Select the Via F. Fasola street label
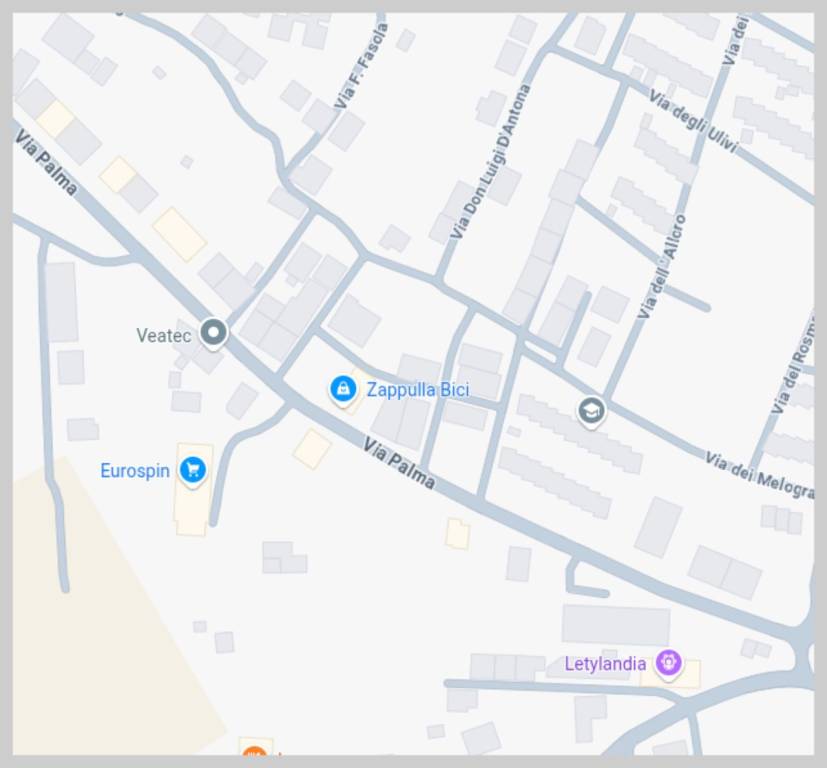The width and height of the screenshot is (827, 768). click(x=361, y=66)
